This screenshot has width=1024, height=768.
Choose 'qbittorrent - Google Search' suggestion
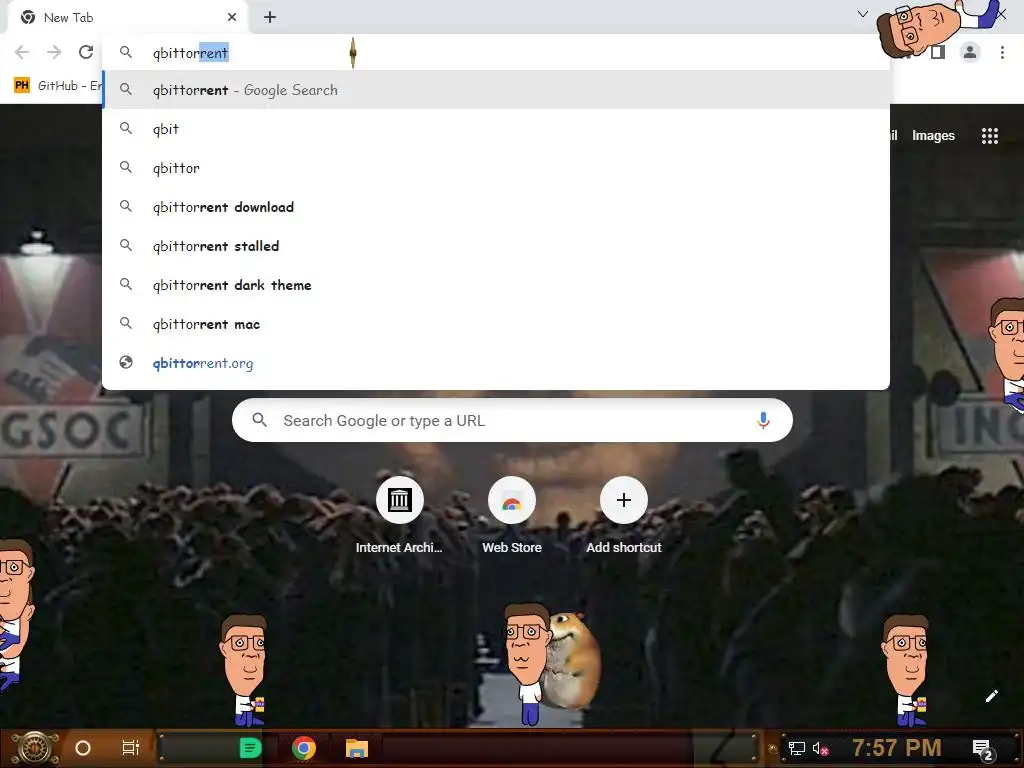click(x=496, y=90)
